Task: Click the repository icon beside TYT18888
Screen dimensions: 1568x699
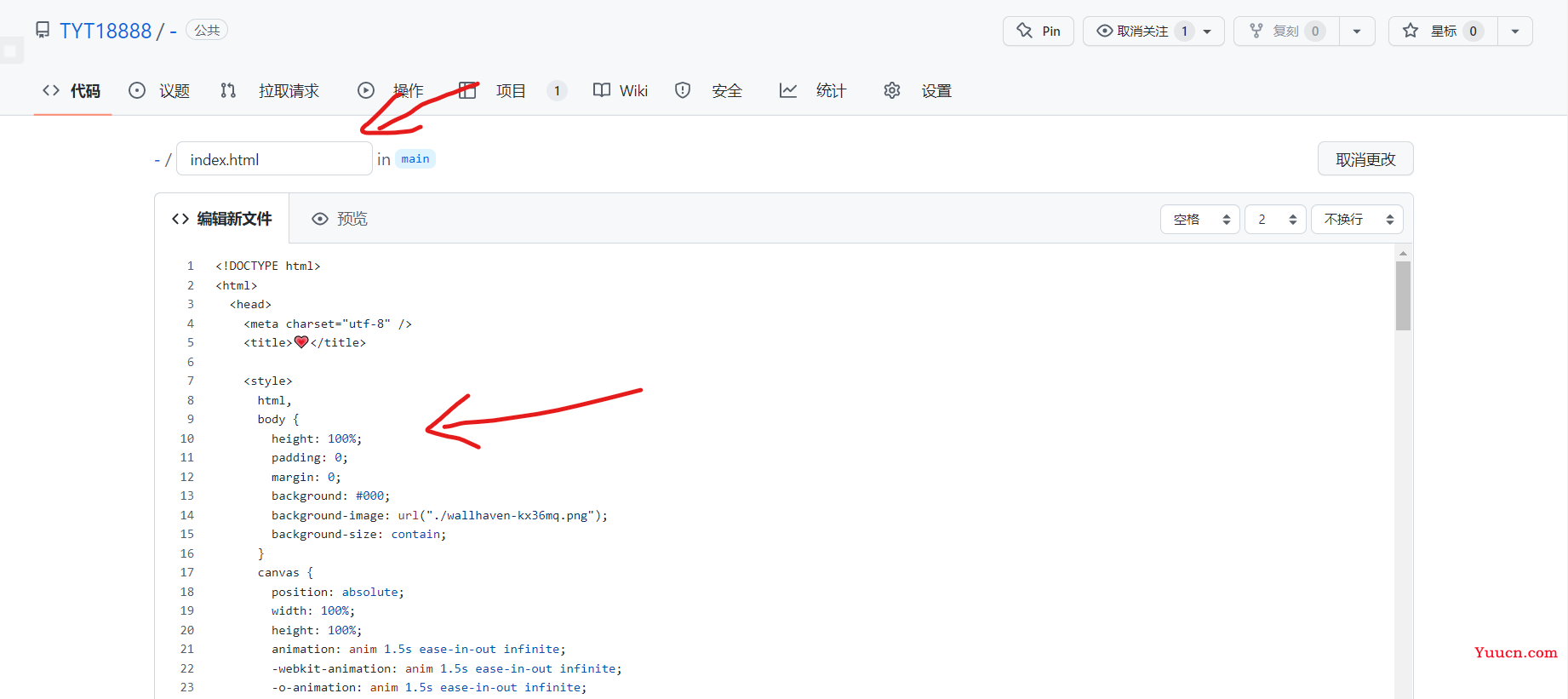Action: 43,31
